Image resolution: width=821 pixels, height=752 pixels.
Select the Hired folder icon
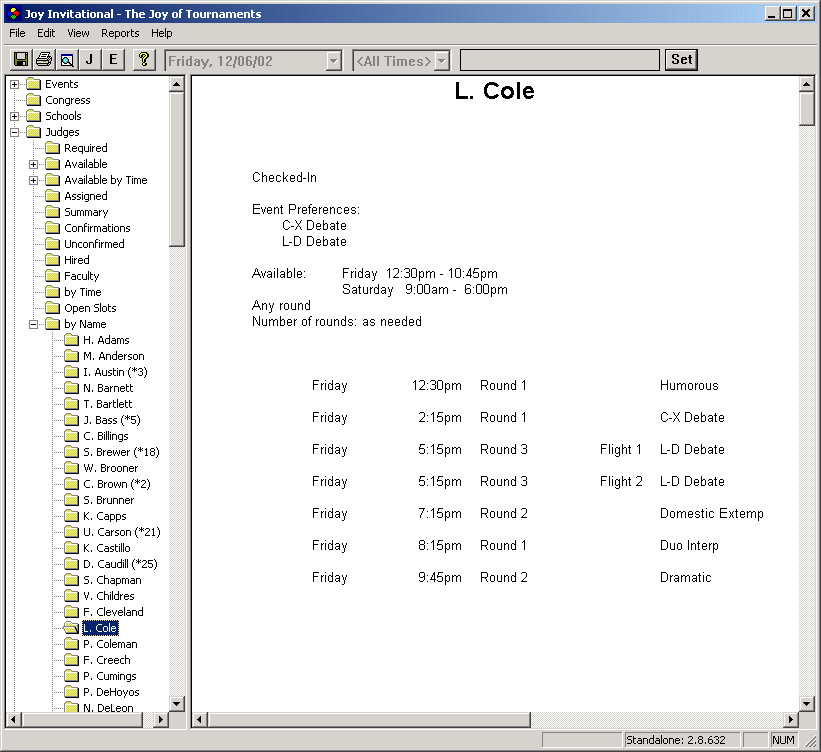point(52,260)
